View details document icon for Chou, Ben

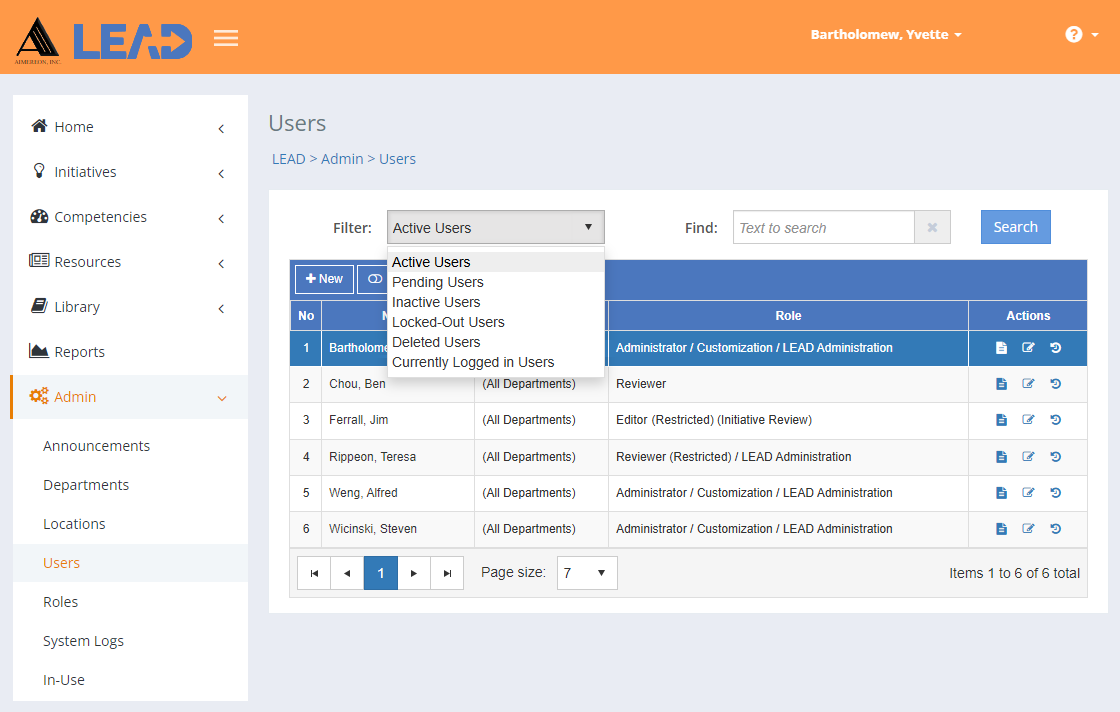click(1001, 383)
